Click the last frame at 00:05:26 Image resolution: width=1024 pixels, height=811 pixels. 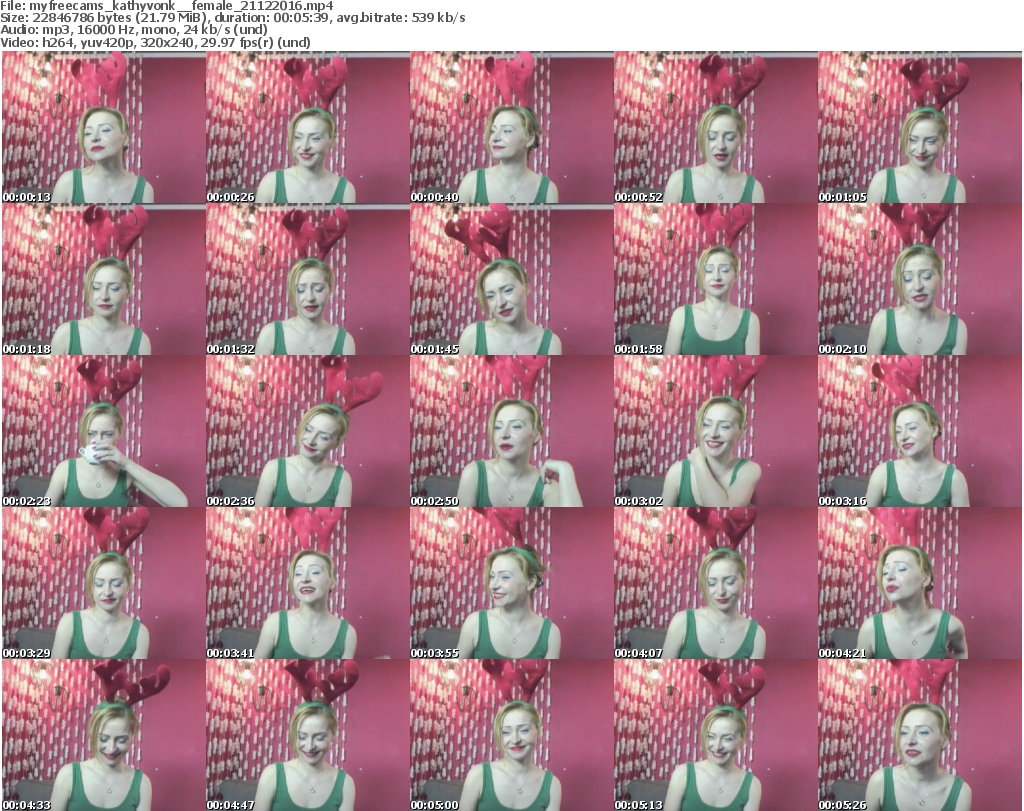pos(918,736)
